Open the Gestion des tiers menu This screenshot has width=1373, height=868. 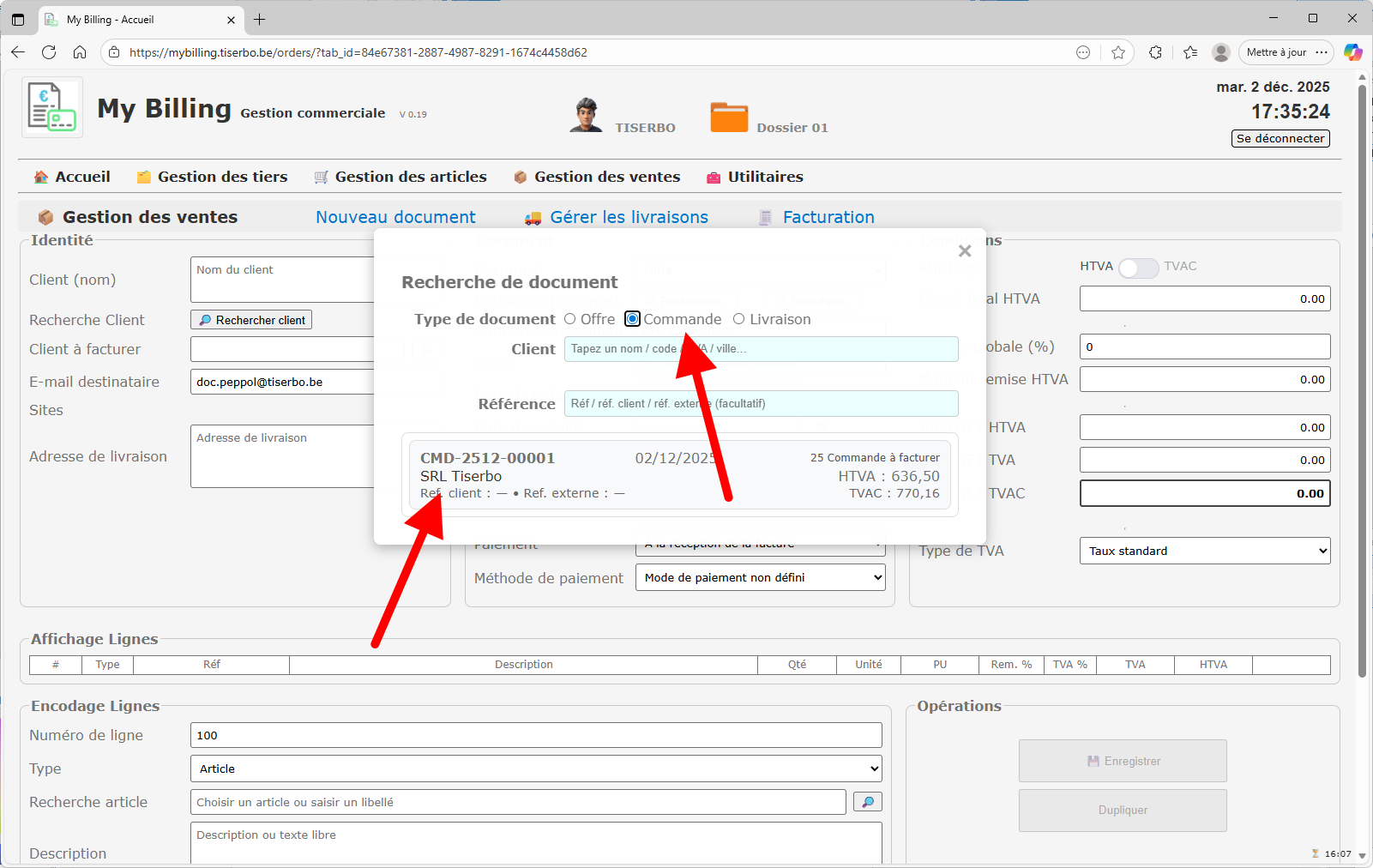click(x=222, y=177)
